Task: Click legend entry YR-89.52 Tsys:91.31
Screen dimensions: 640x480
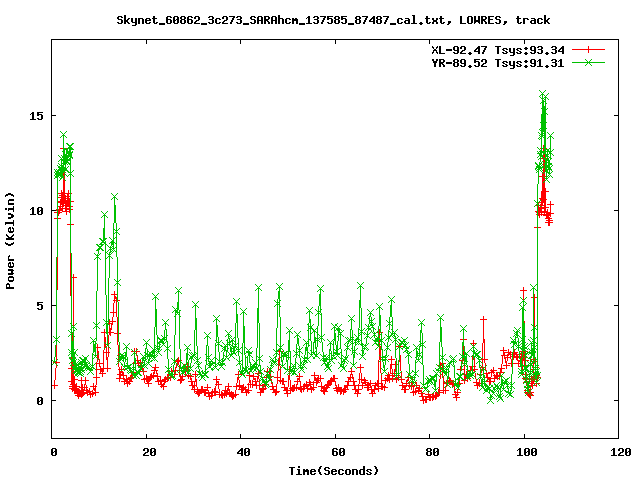Action: pos(498,63)
